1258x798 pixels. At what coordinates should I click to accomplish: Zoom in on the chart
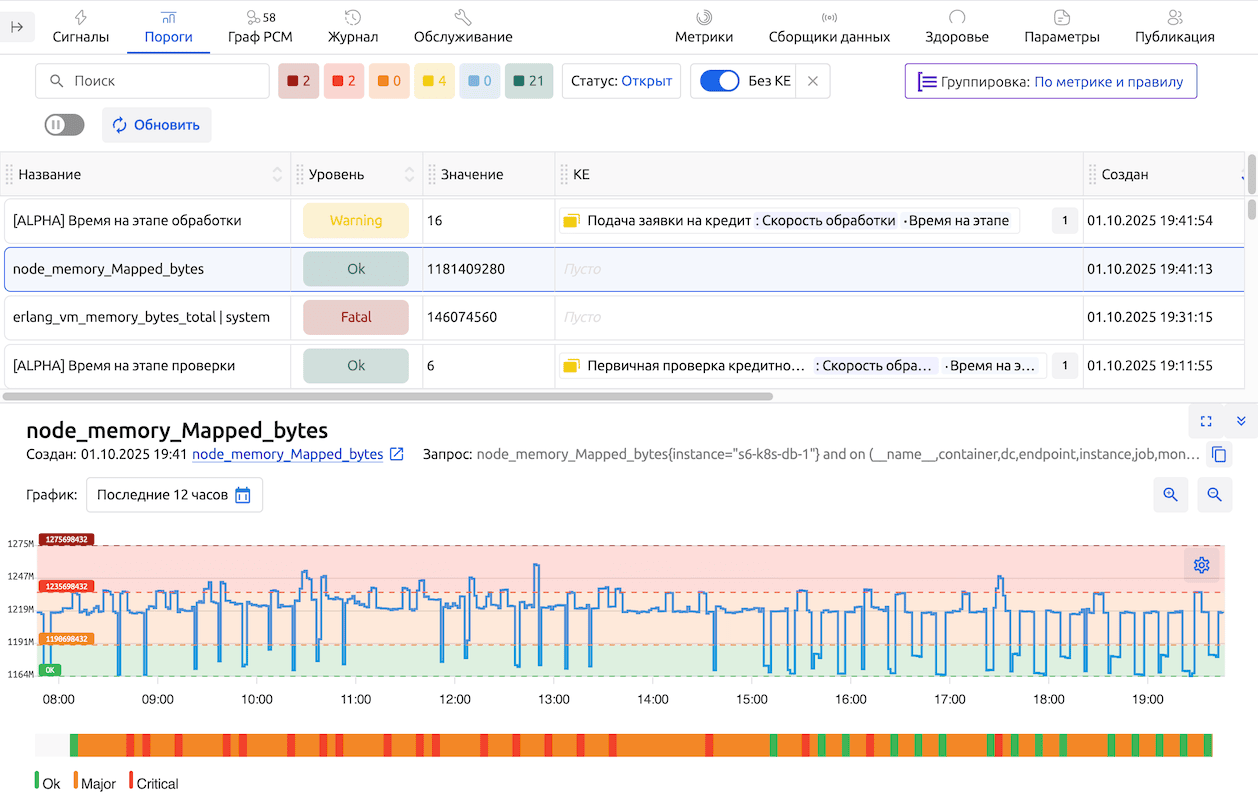point(1170,494)
